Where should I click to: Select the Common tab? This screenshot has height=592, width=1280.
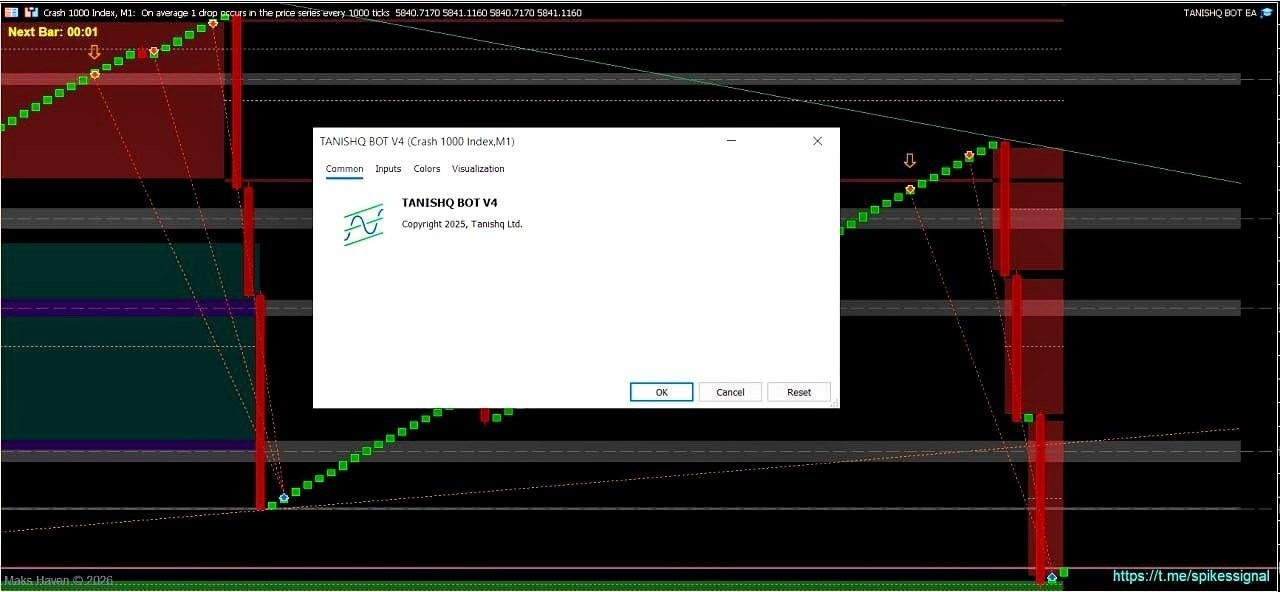tap(344, 169)
